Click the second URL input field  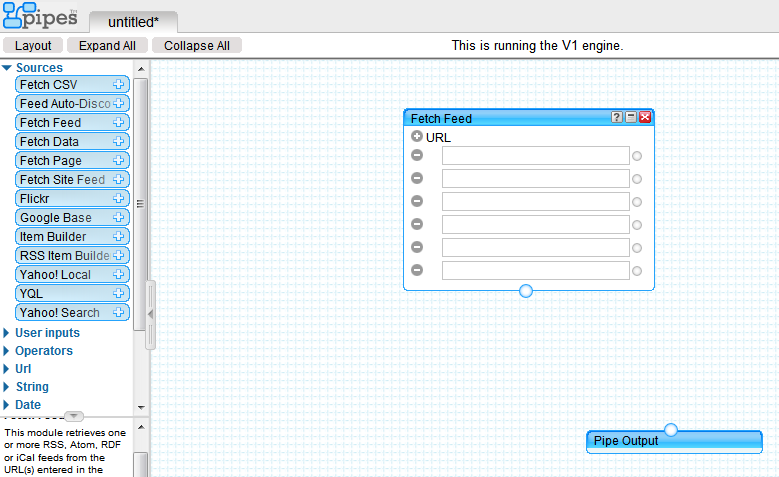(536, 178)
